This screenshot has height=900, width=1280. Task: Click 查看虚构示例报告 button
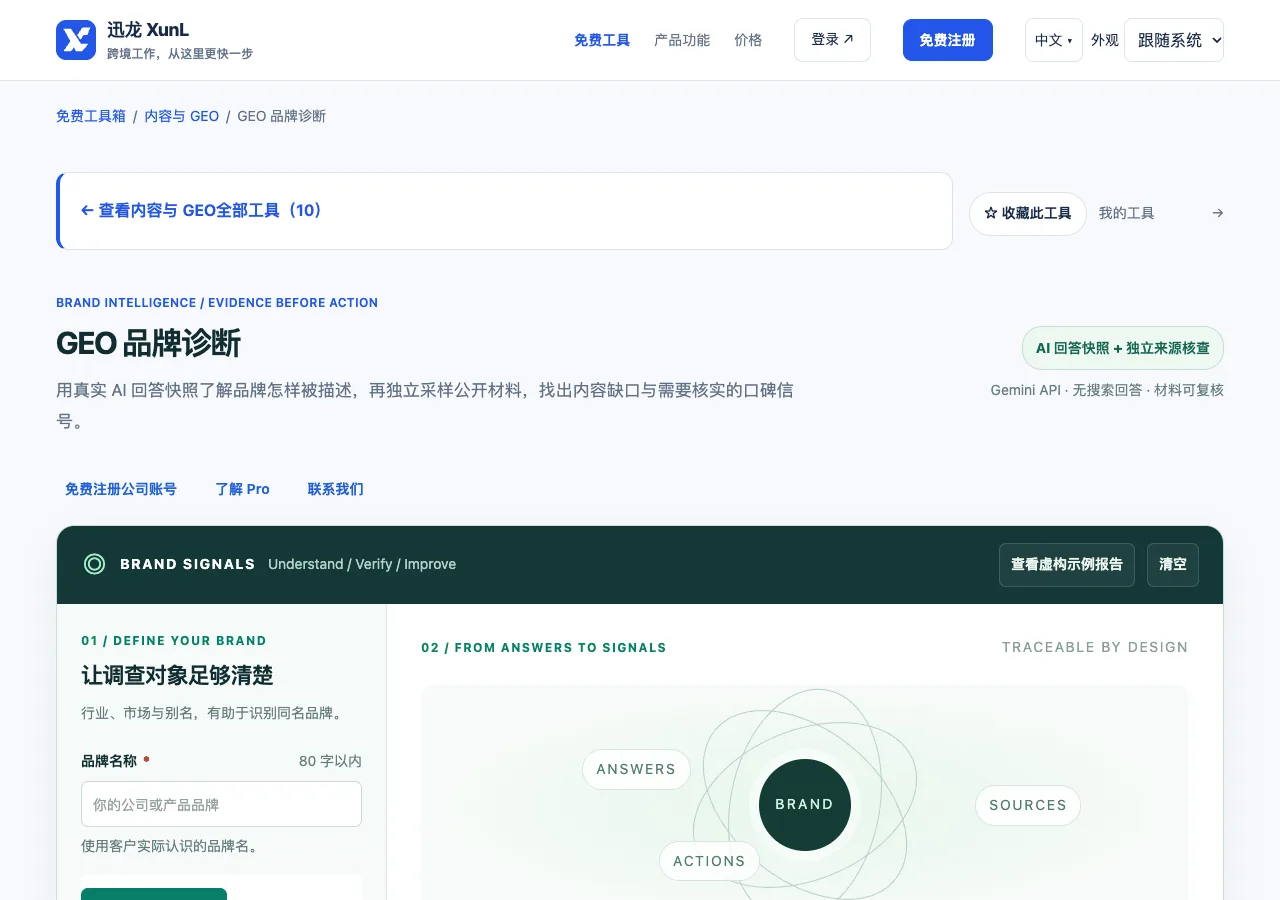(x=1067, y=564)
